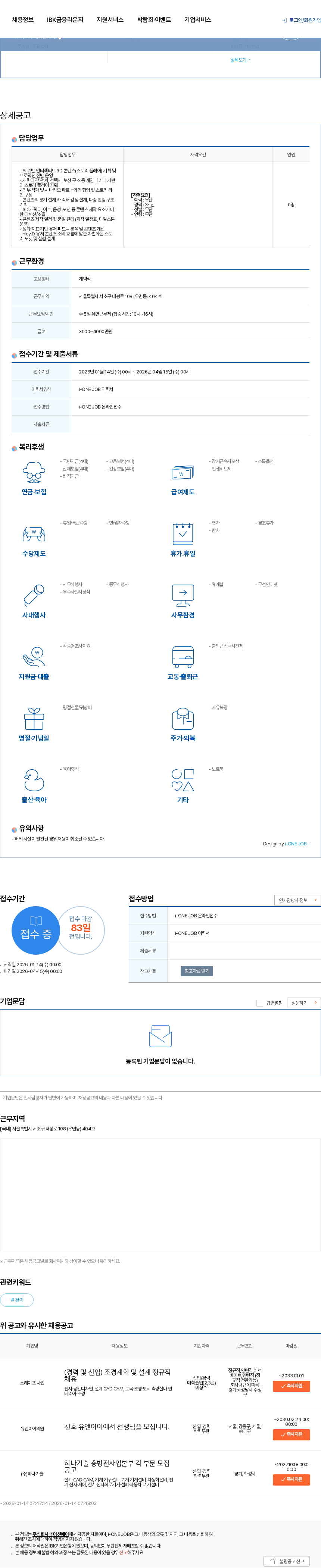Click the 복리후생 section bullet icon

[x=14, y=448]
